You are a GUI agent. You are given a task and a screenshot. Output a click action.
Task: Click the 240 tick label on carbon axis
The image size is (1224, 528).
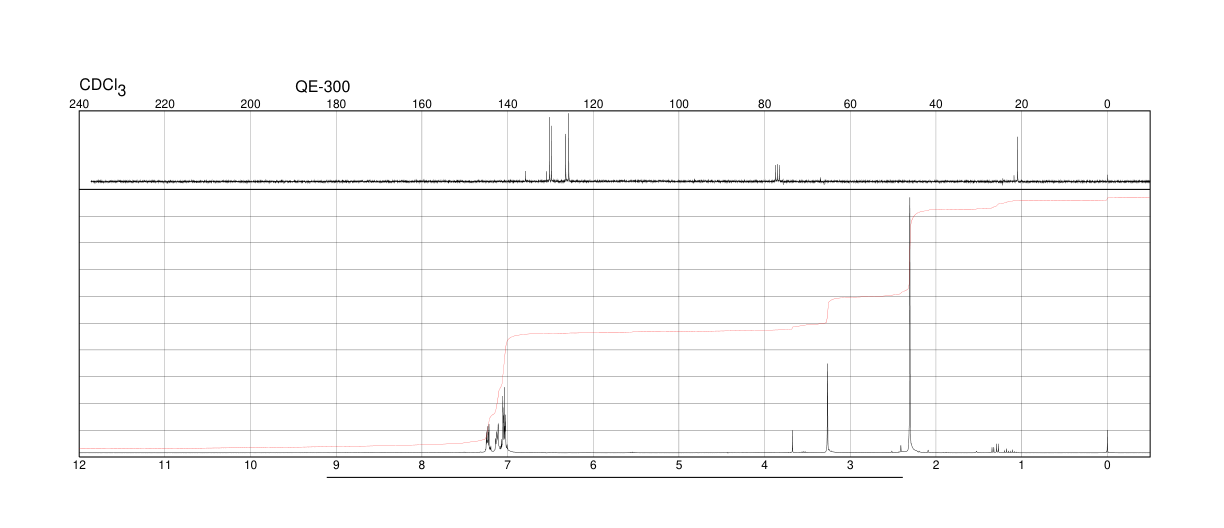click(79, 104)
